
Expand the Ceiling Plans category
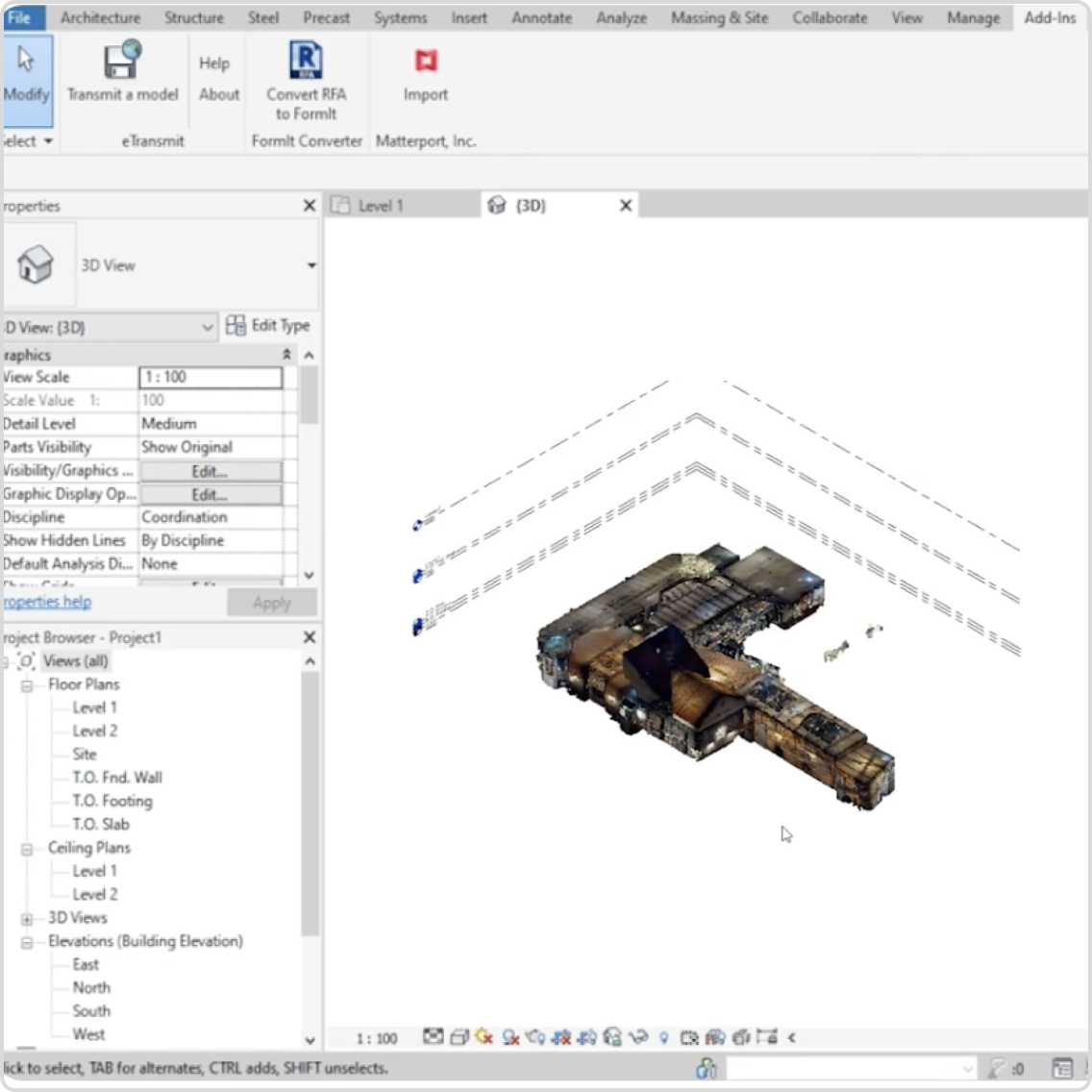click(x=26, y=847)
